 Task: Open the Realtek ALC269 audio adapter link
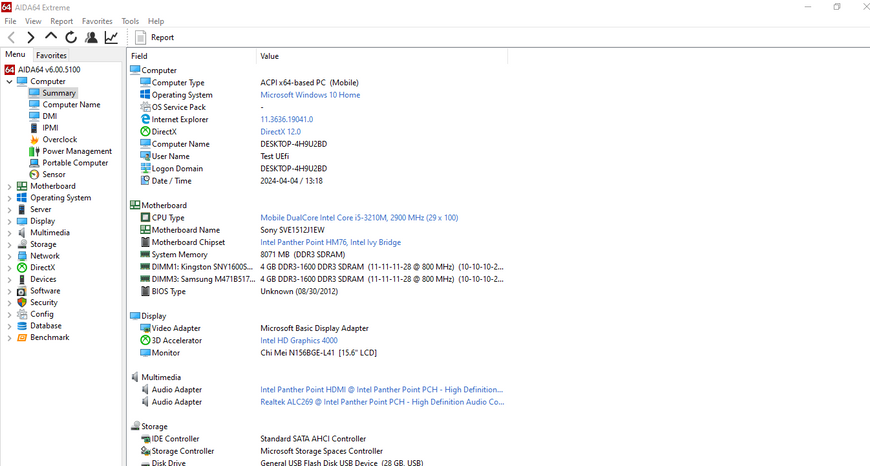coord(382,402)
